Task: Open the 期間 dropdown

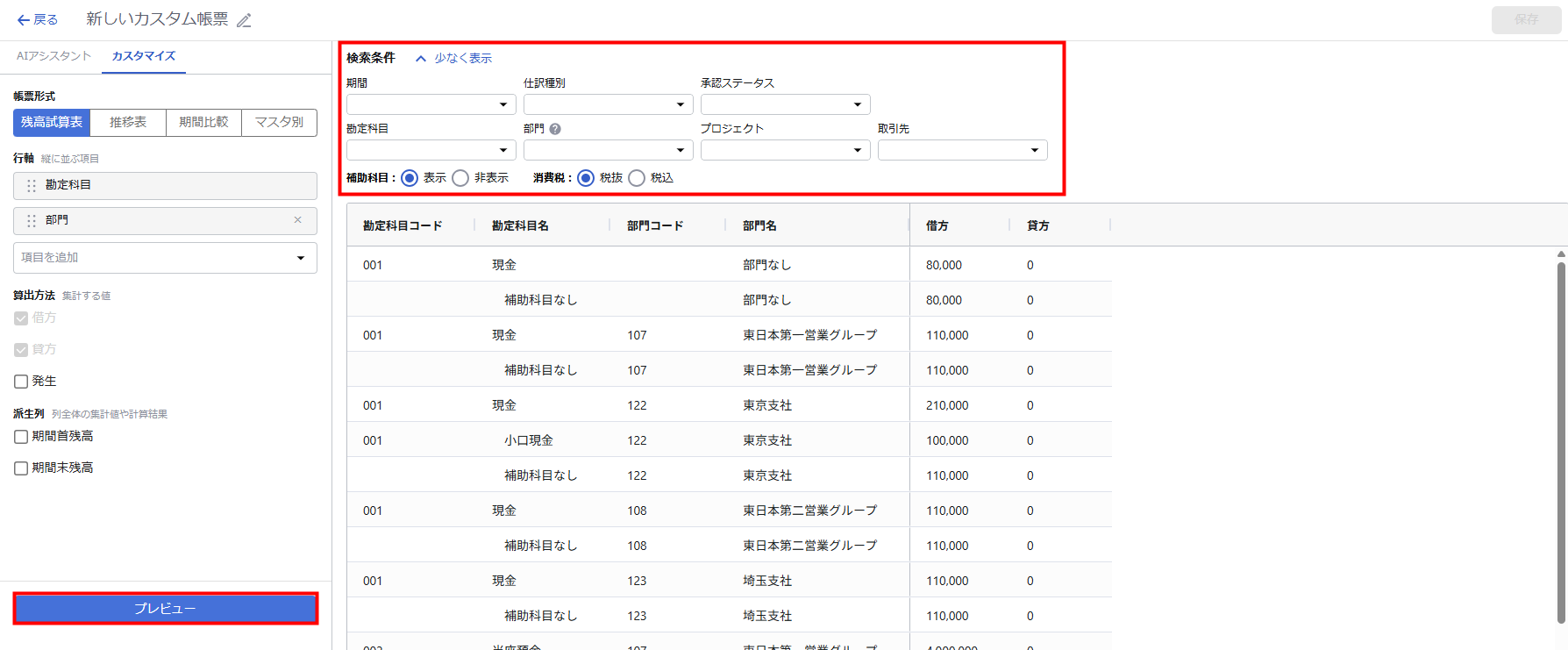Action: coord(431,104)
